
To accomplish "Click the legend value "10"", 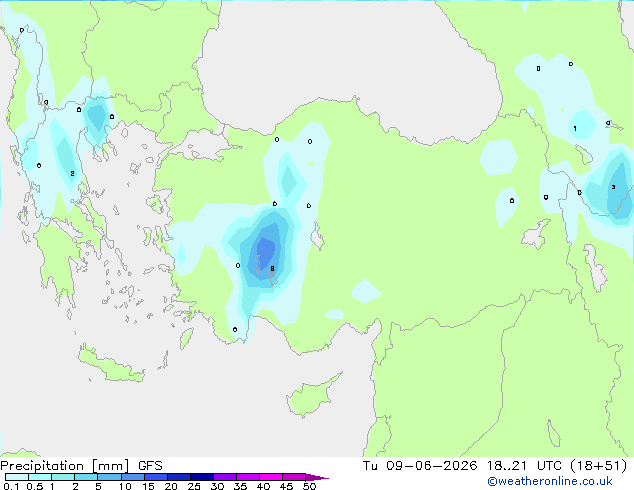I will click(125, 486).
